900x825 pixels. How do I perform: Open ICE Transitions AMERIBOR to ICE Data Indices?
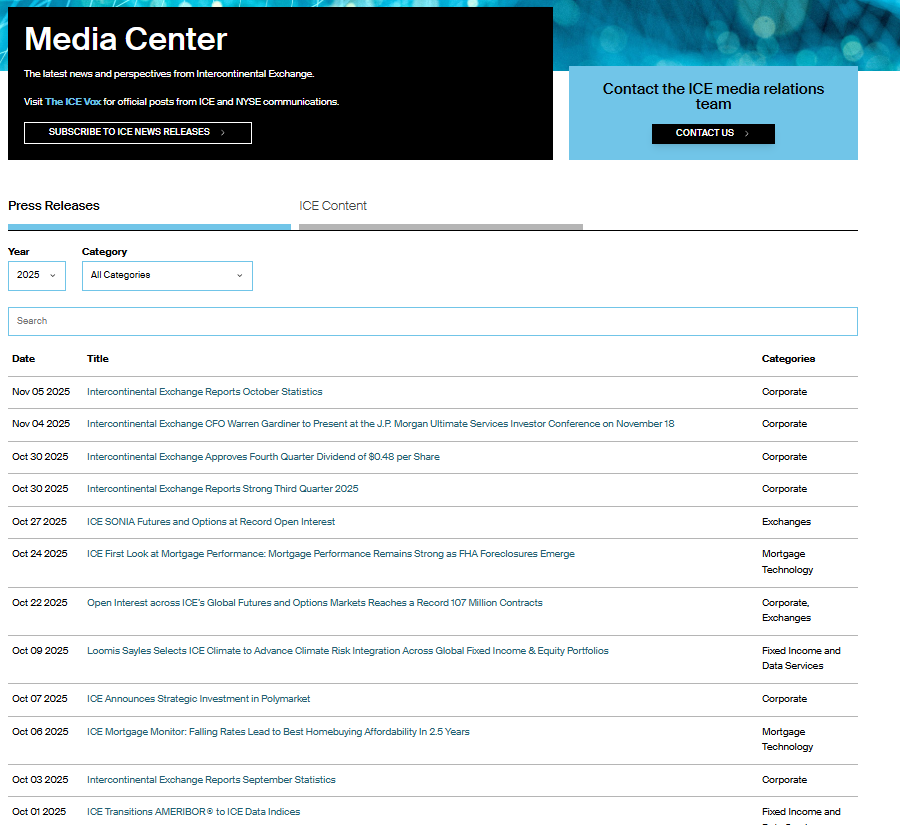tap(193, 812)
